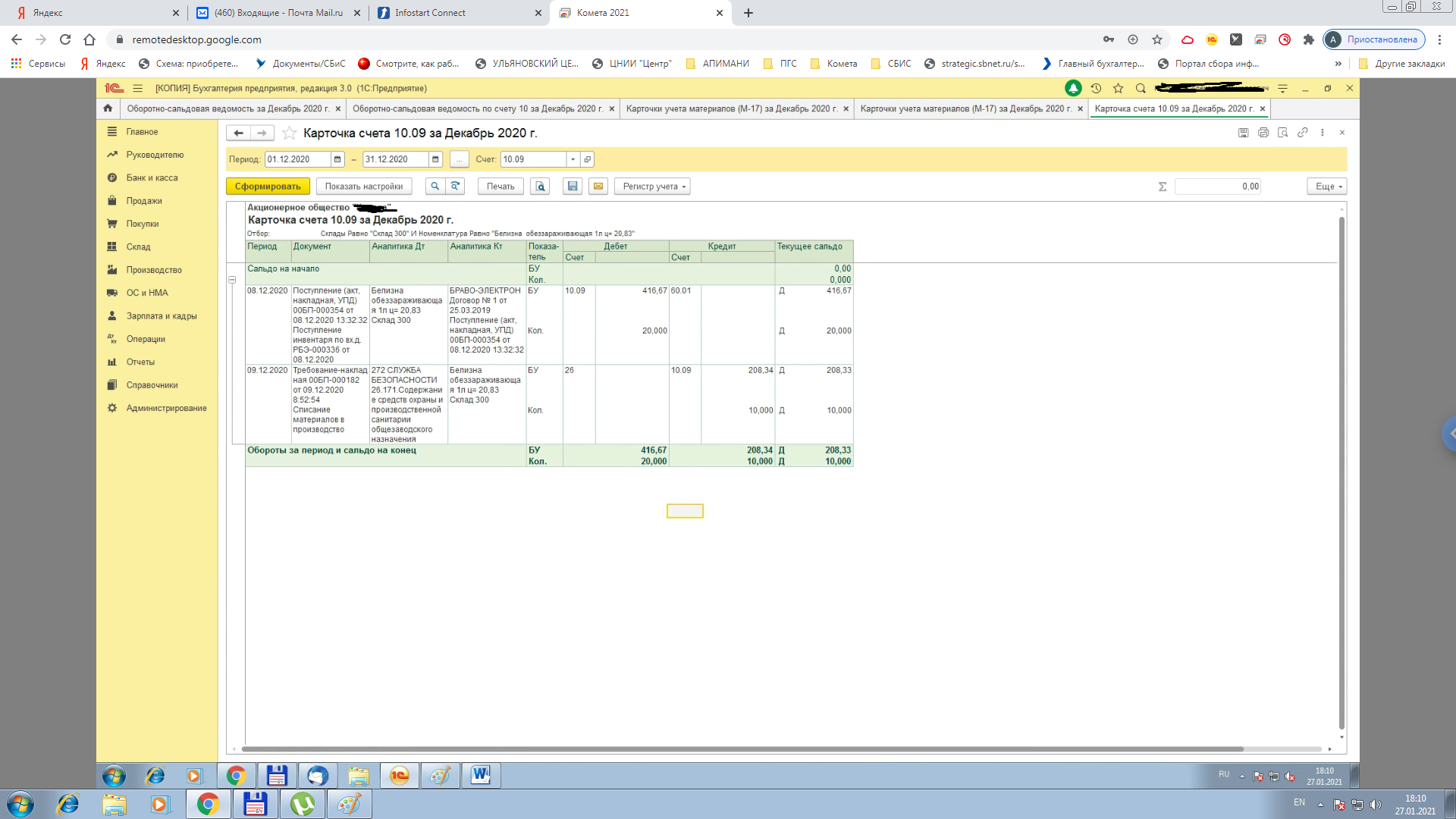Open the Продажи sidebar section
1456x819 pixels.
tap(144, 201)
